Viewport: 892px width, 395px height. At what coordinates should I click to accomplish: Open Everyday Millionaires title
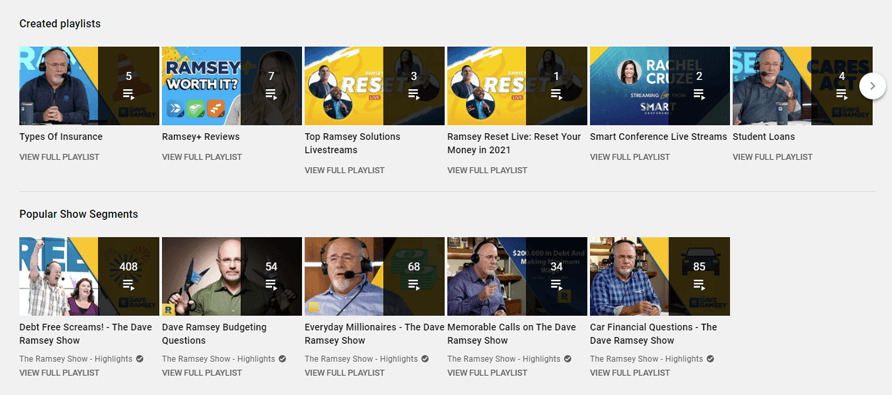pos(374,334)
